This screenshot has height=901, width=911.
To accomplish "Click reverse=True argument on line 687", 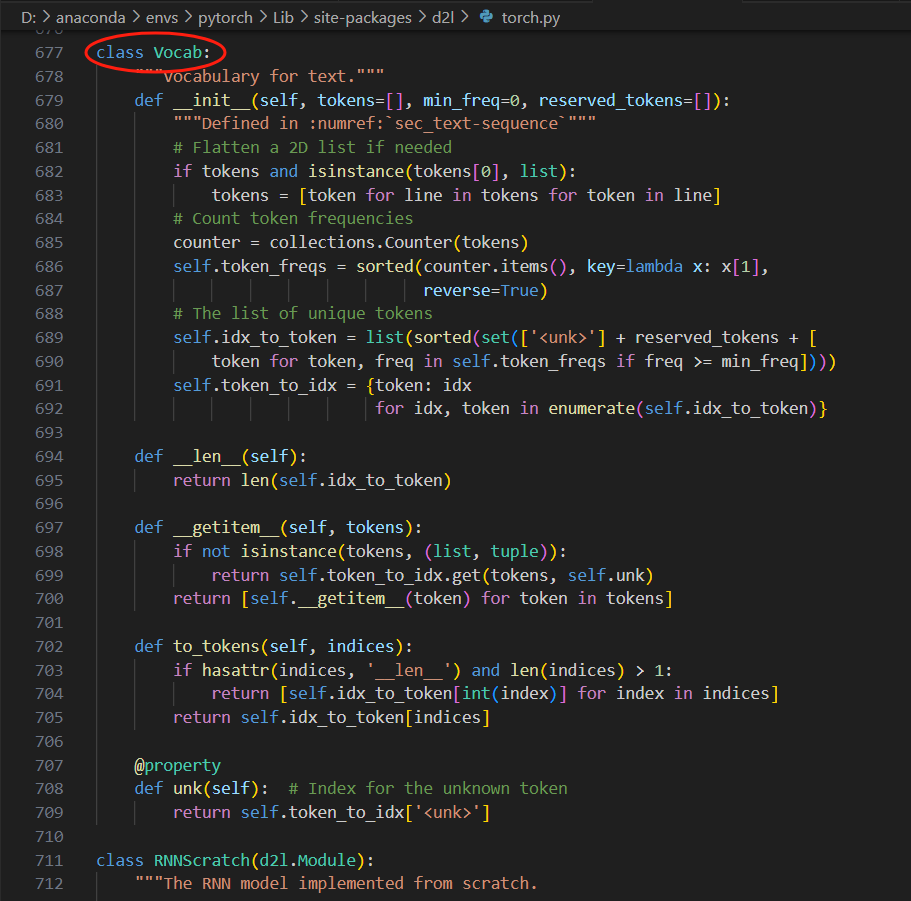I will 480,290.
